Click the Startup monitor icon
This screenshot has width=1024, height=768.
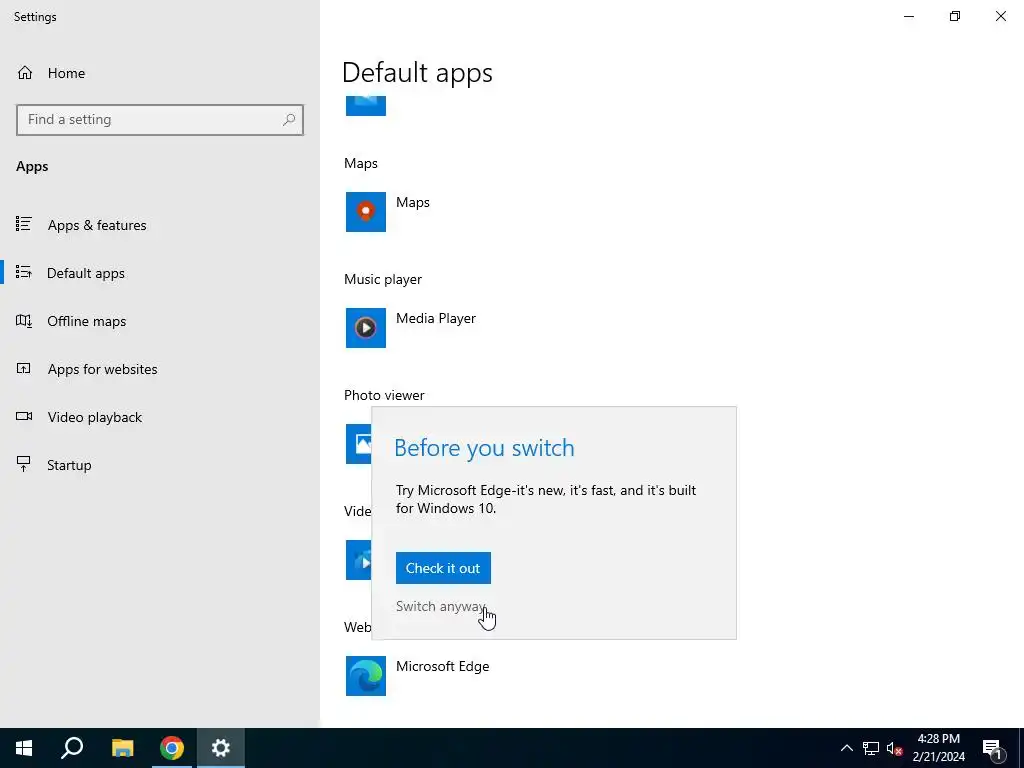24,464
